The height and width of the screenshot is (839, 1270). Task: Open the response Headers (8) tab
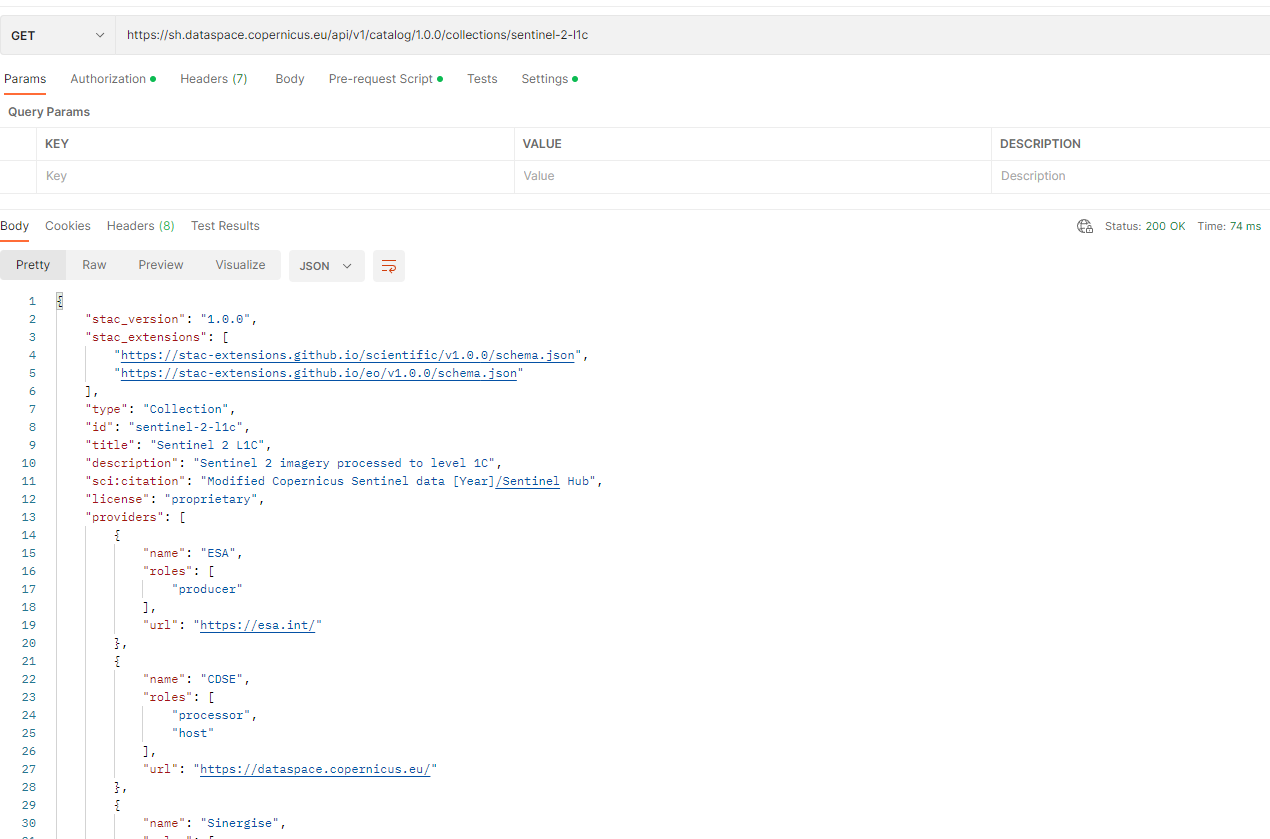[x=140, y=226]
